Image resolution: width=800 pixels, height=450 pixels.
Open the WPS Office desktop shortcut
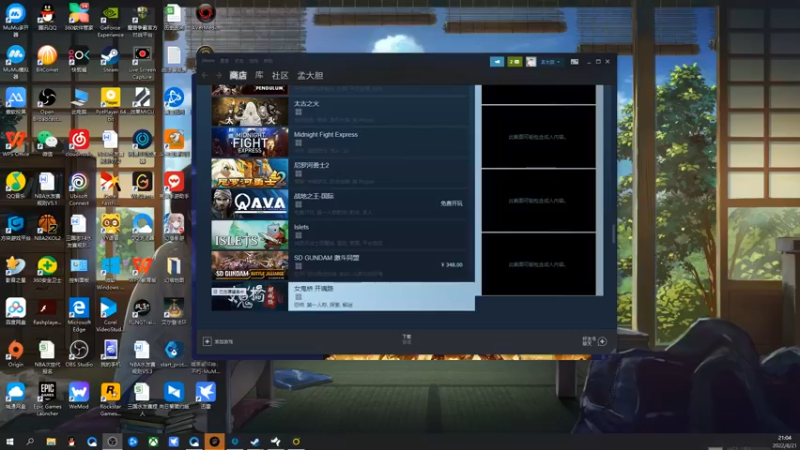[x=15, y=143]
